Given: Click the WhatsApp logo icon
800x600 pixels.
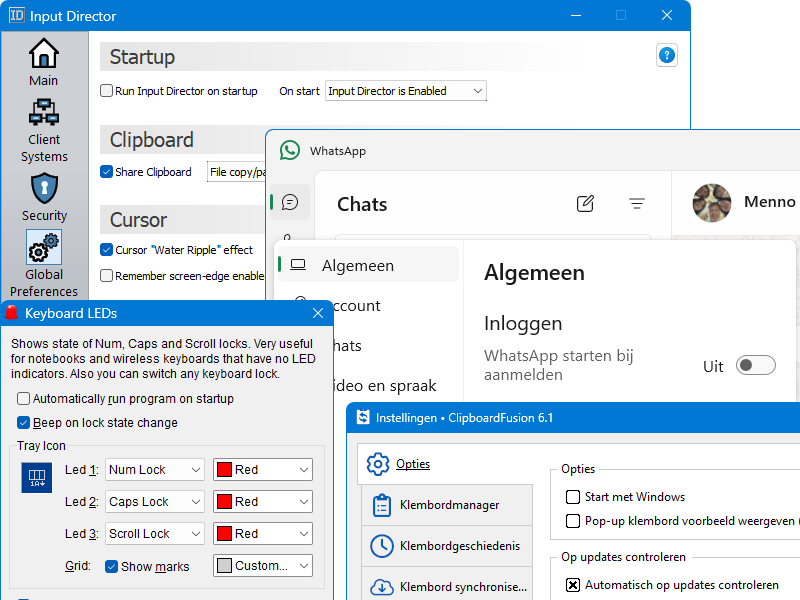Looking at the screenshot, I should click(x=290, y=151).
